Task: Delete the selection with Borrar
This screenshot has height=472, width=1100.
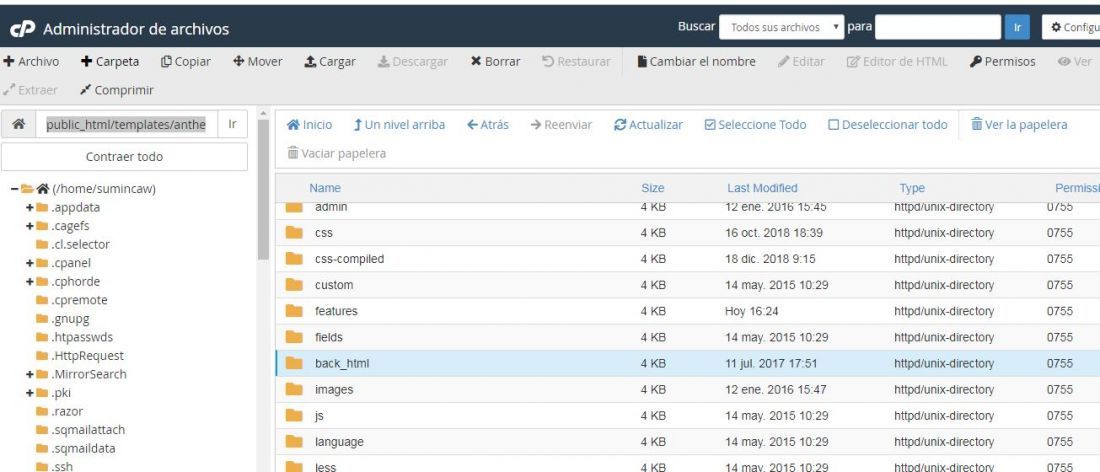Action: [x=495, y=62]
